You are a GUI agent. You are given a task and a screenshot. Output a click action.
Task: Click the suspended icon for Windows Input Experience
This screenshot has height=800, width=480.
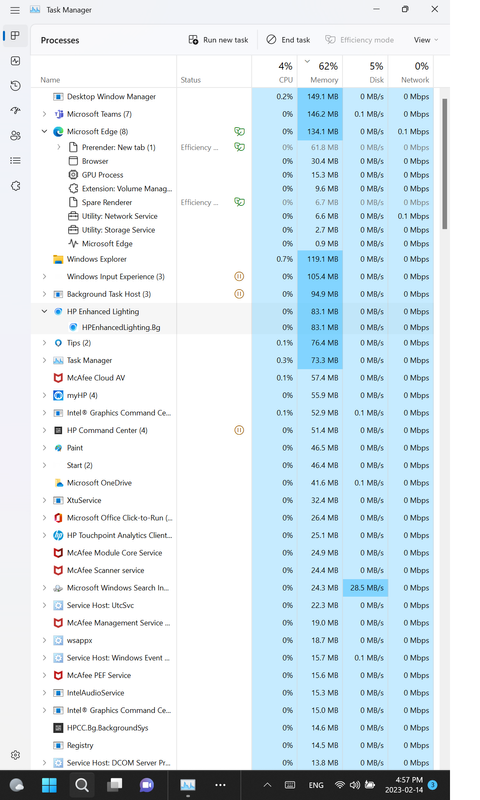point(239,277)
